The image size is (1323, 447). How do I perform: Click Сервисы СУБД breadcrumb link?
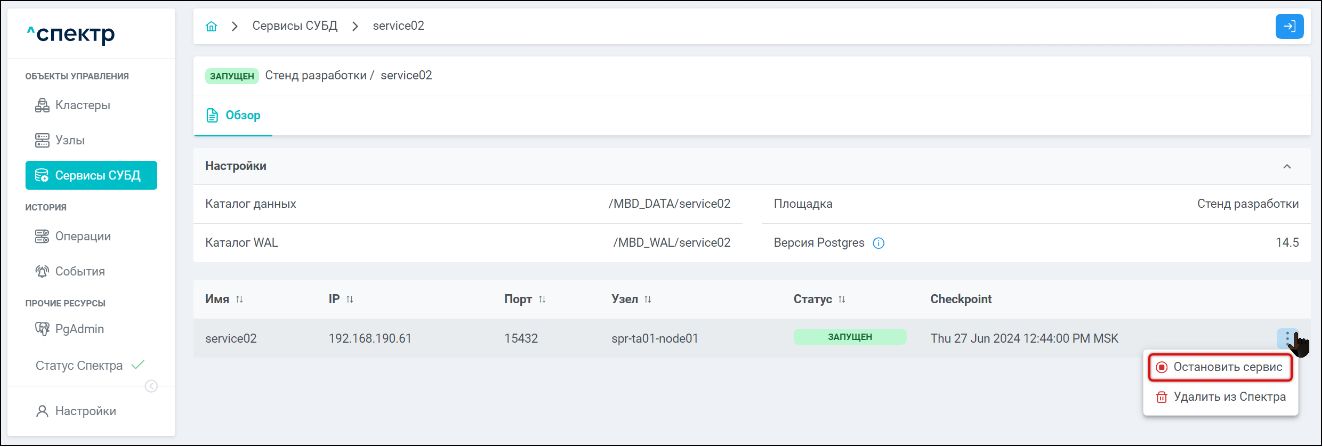[295, 26]
